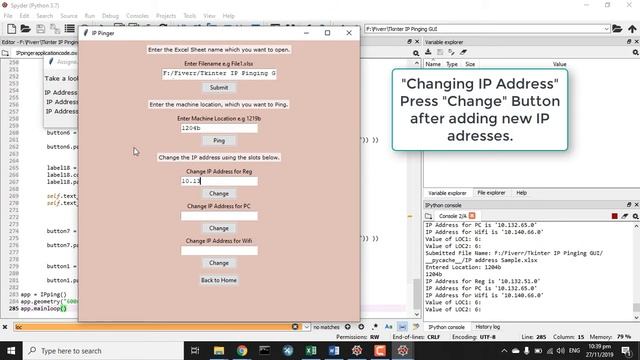
Task: Focus the filename entry field
Action: [219, 73]
